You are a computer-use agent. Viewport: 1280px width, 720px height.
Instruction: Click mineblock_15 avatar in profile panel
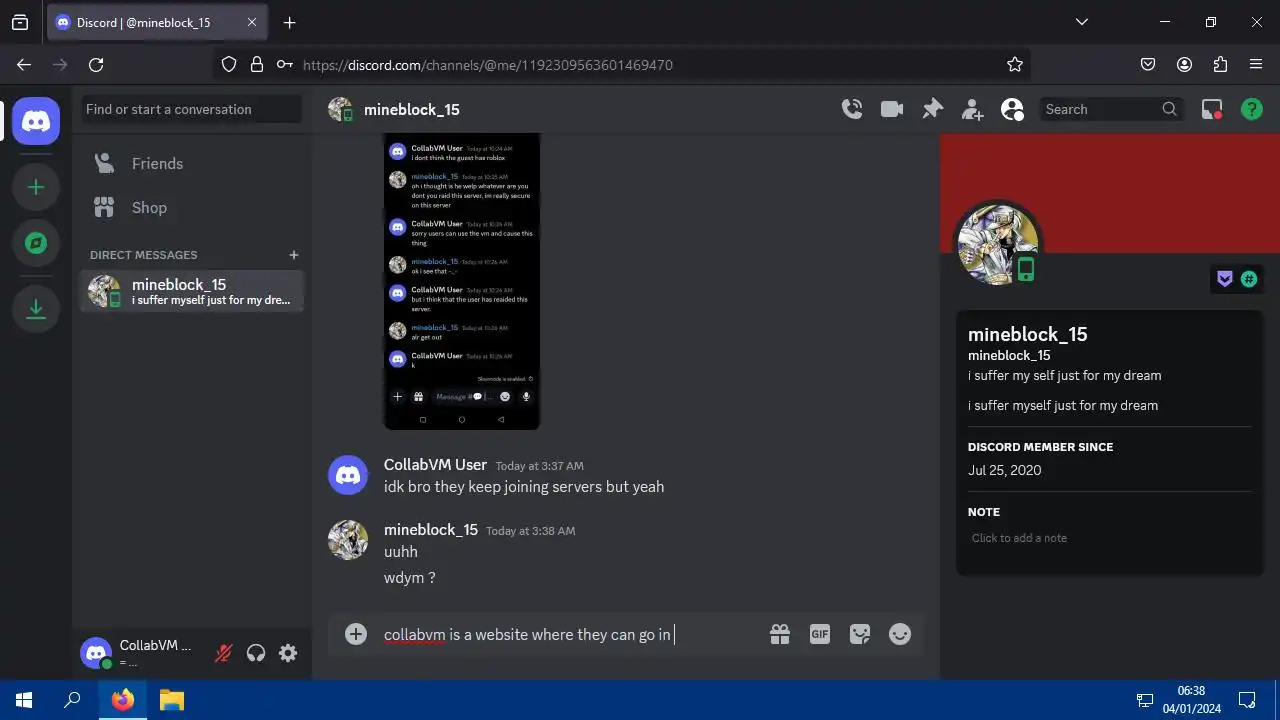click(999, 243)
